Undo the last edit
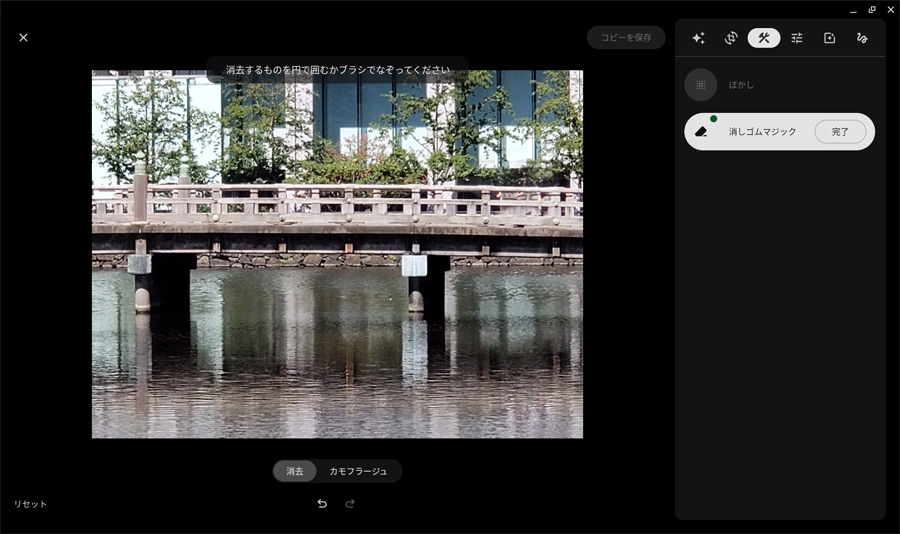Screen dimensions: 900x534 pos(322,504)
